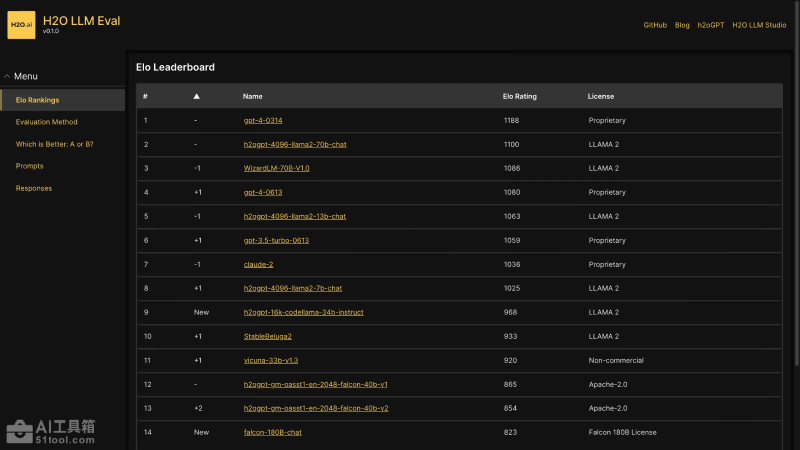Sort table by Name column header
The height and width of the screenshot is (450, 800).
[252, 96]
